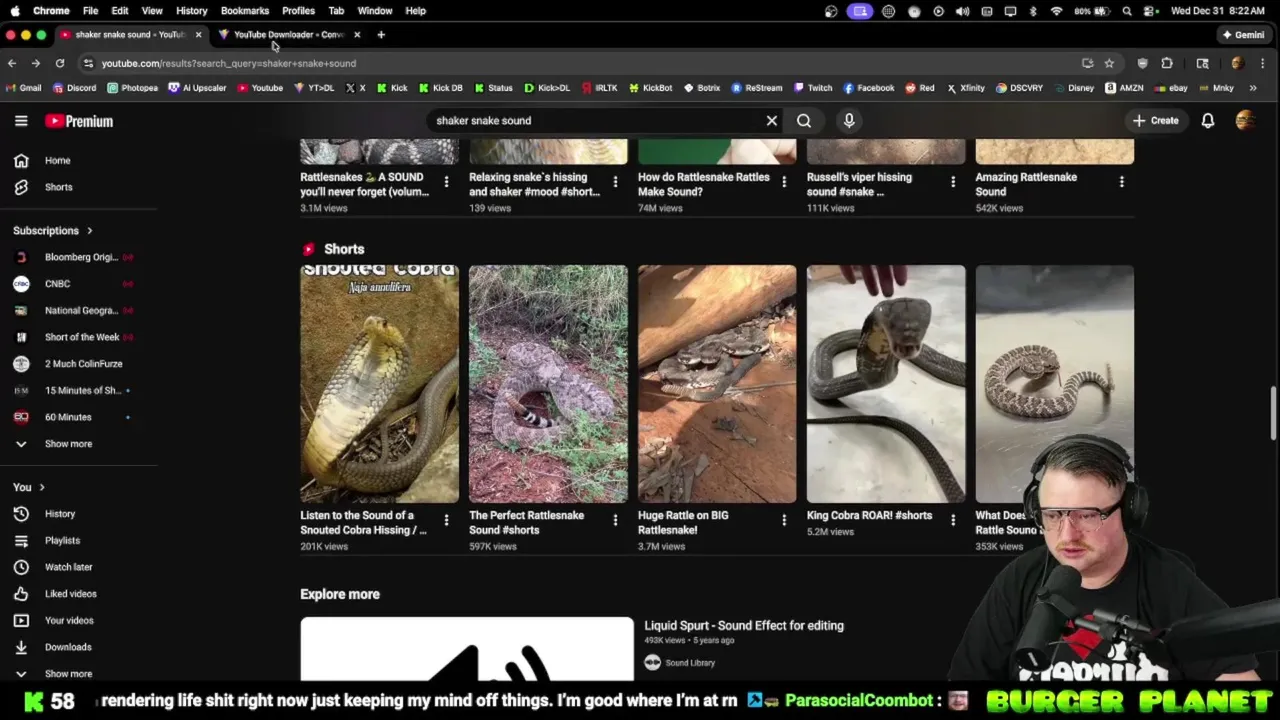This screenshot has width=1280, height=720.
Task: Open the Profiles menu in menu bar
Action: click(x=298, y=11)
